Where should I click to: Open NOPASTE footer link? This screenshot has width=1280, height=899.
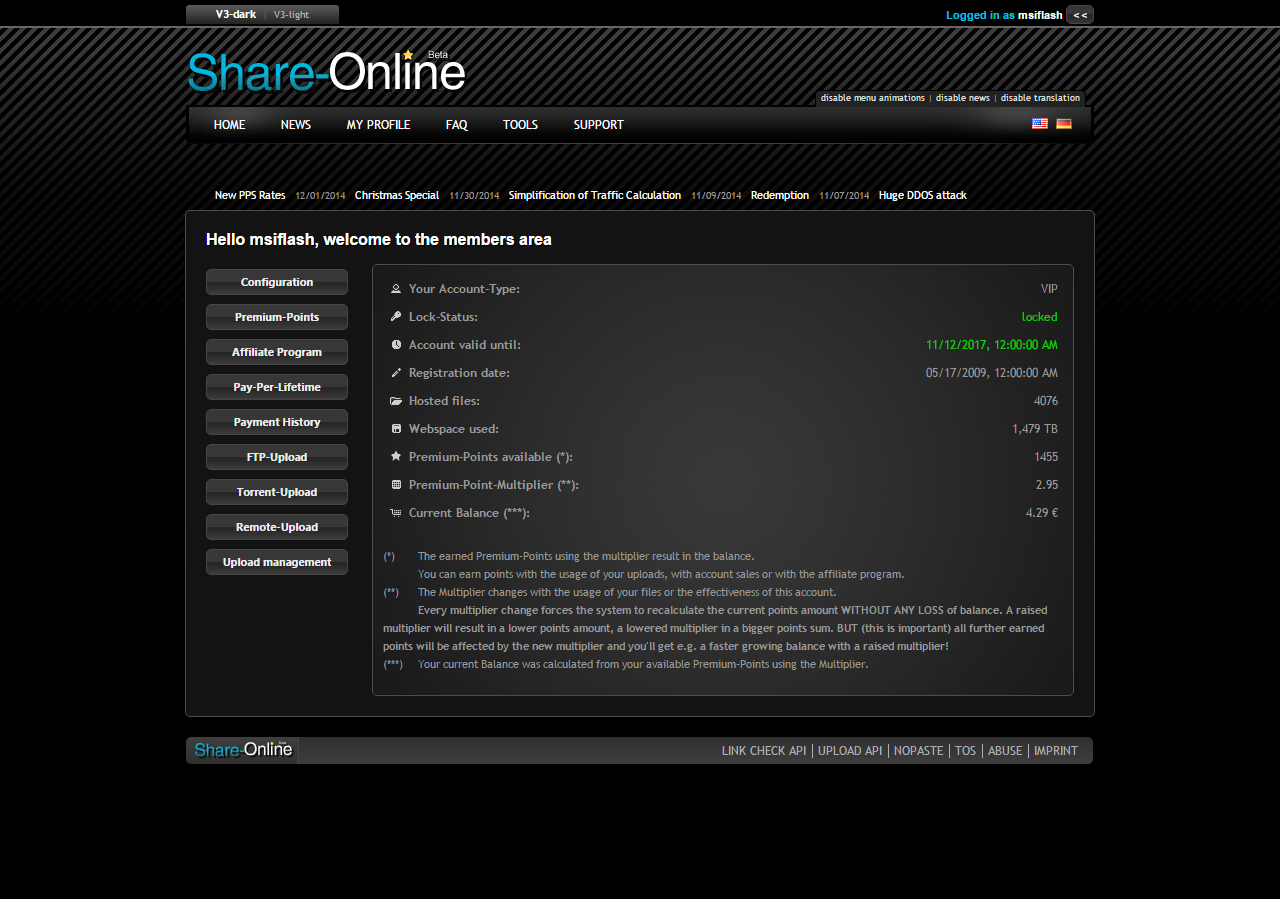coord(919,751)
